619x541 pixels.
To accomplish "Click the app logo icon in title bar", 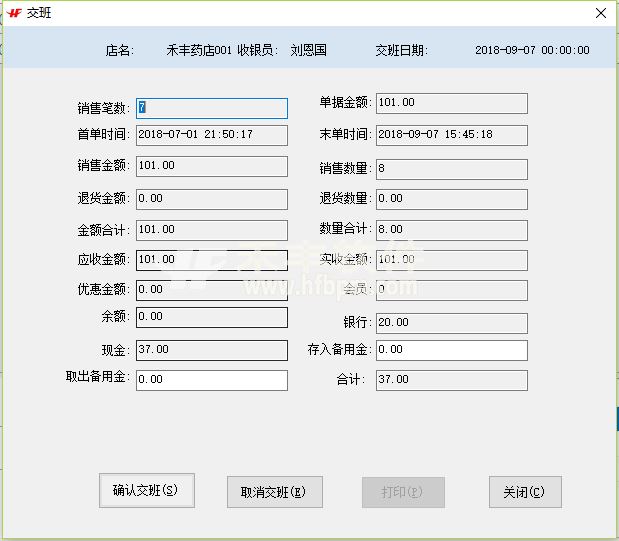I will tap(14, 13).
